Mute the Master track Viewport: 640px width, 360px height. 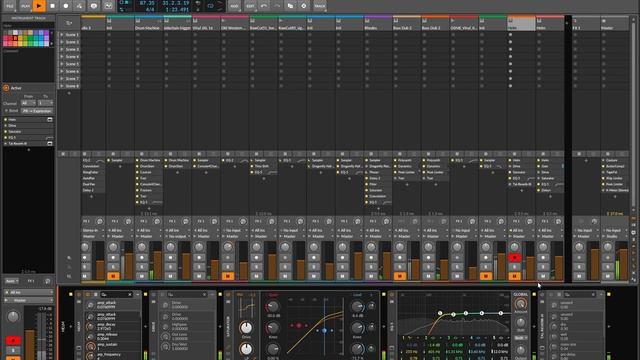[x=608, y=276]
